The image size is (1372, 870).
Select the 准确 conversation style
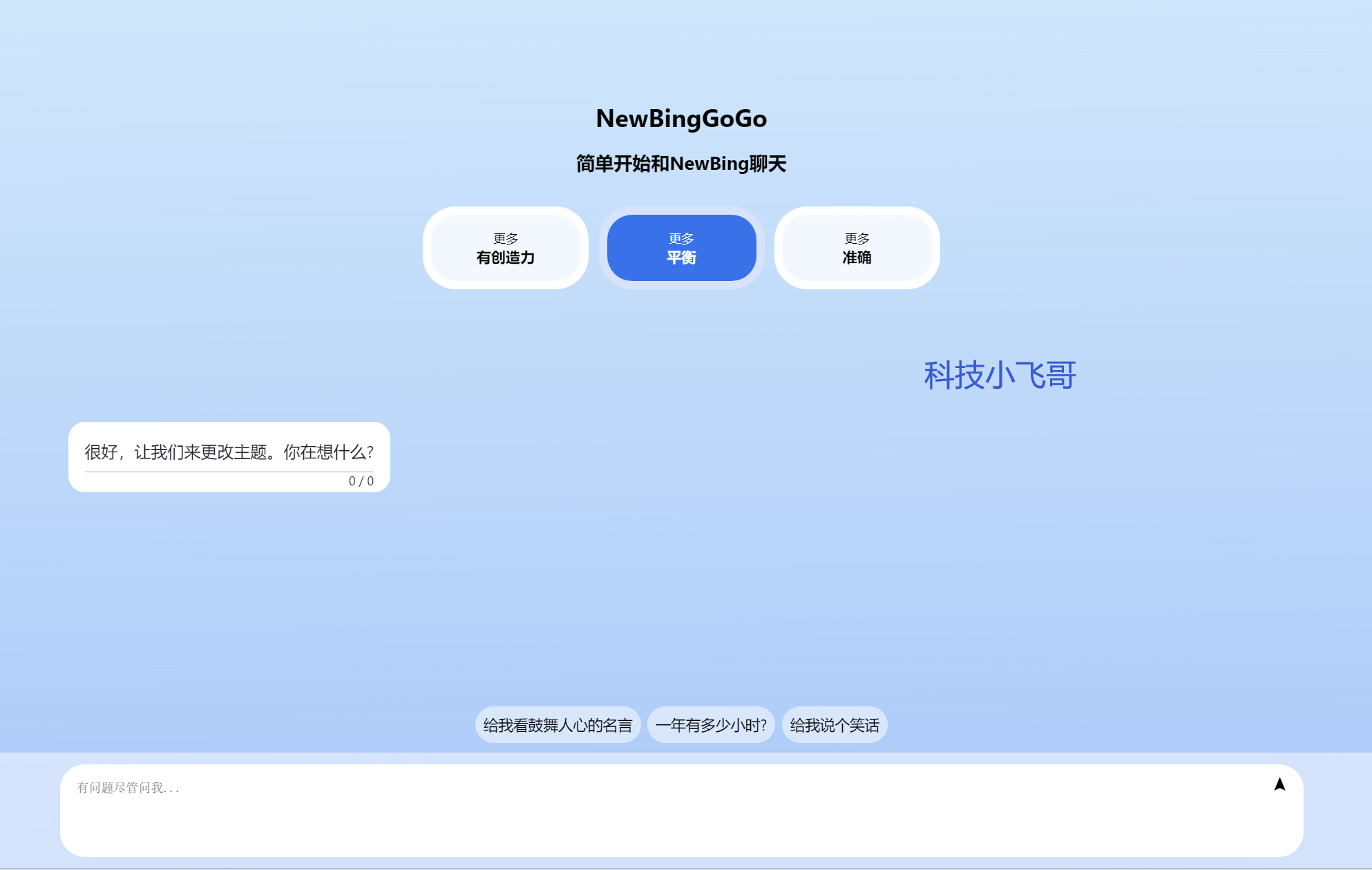point(857,258)
